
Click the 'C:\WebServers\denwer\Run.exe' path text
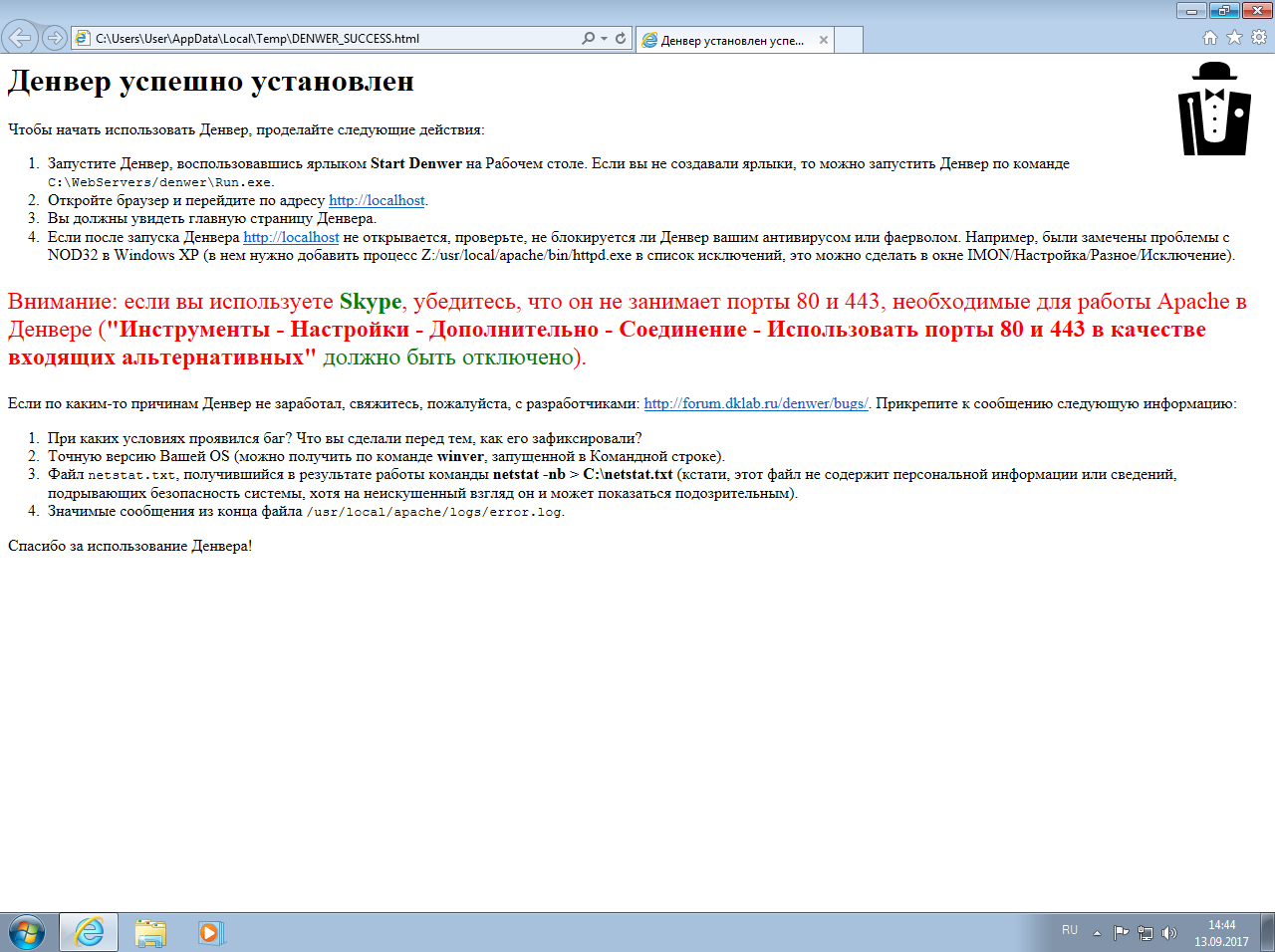coord(160,182)
